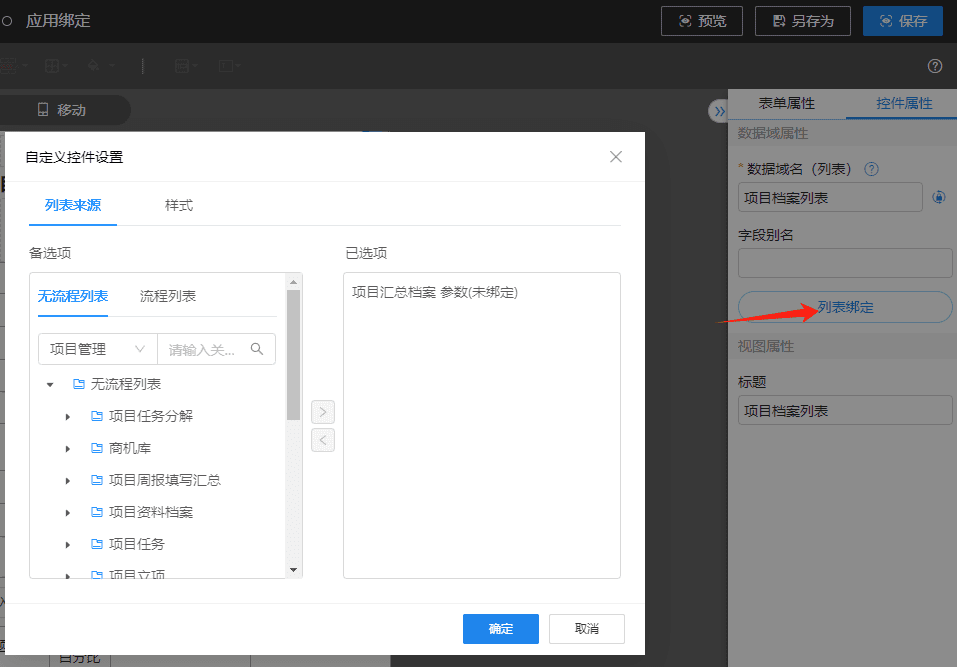Select the 流程列表 sub-tab
Image resolution: width=957 pixels, height=667 pixels.
168,296
